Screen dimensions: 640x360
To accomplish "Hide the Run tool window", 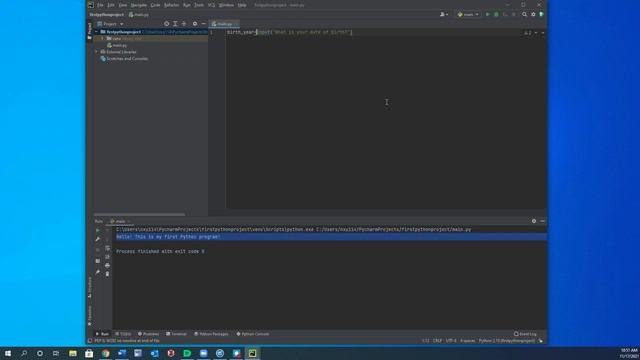I will point(542,221).
